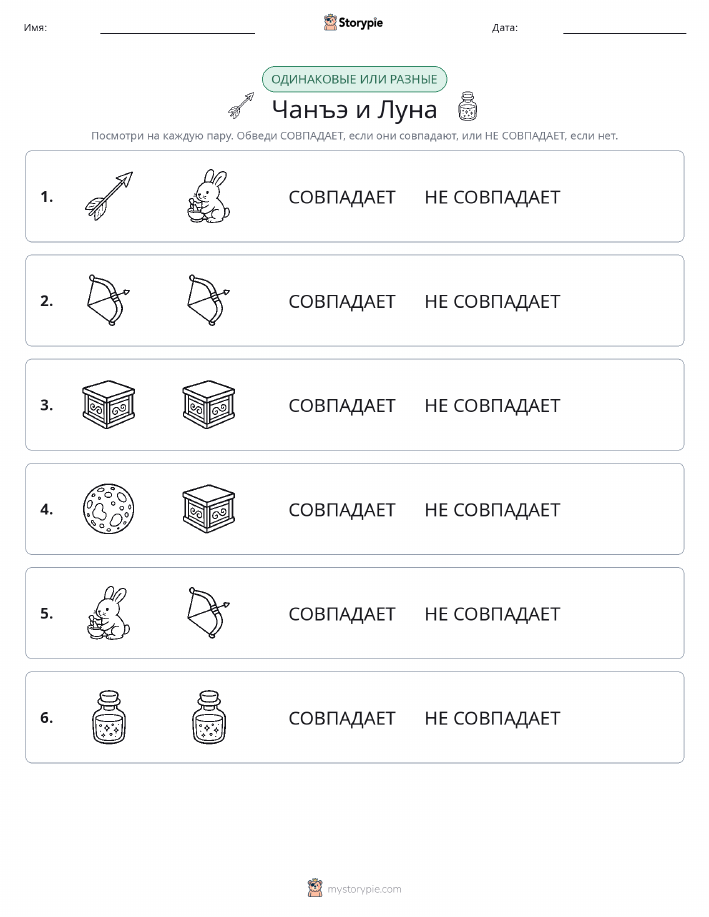Select СОВПАДАЕТ in row 2

pos(342,301)
